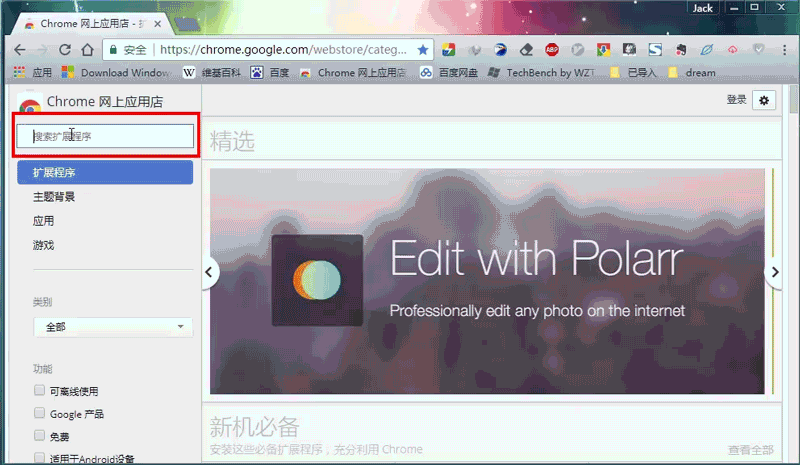The height and width of the screenshot is (465, 800).
Task: Click the secure lock 安全 indicator
Action: pos(128,50)
